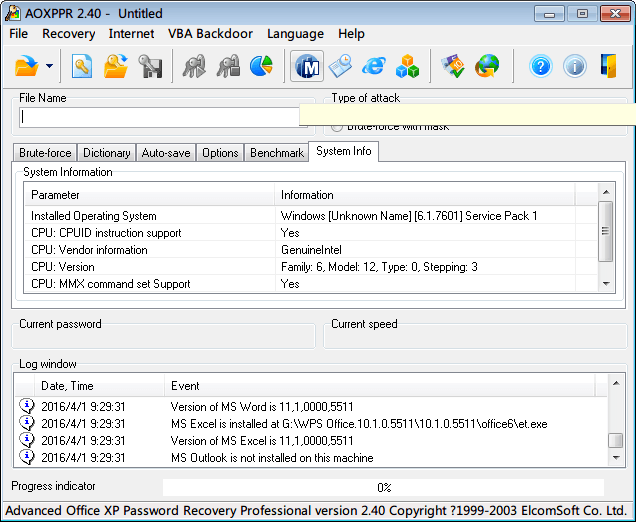
Task: Select the System Info tab
Action: point(344,151)
